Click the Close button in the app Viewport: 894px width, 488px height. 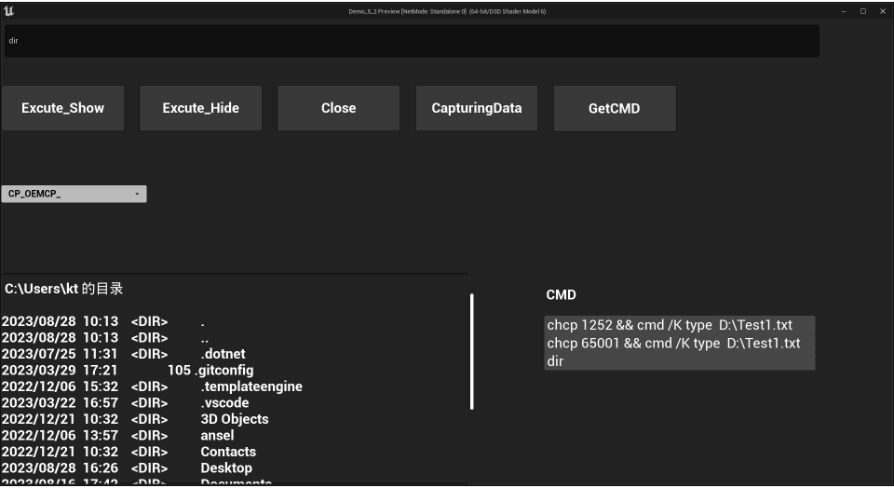coord(339,108)
